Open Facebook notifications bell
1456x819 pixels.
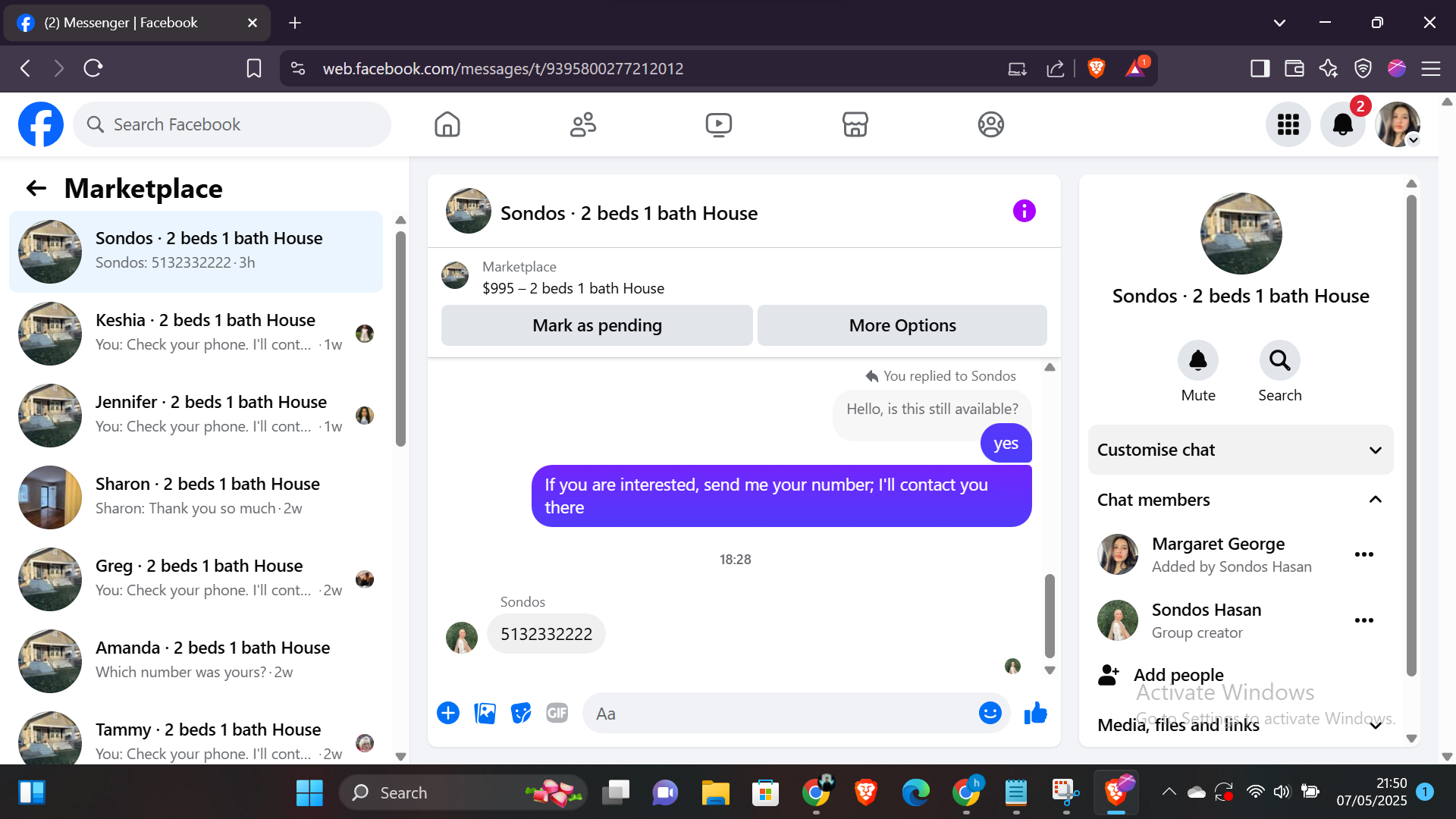[1342, 124]
